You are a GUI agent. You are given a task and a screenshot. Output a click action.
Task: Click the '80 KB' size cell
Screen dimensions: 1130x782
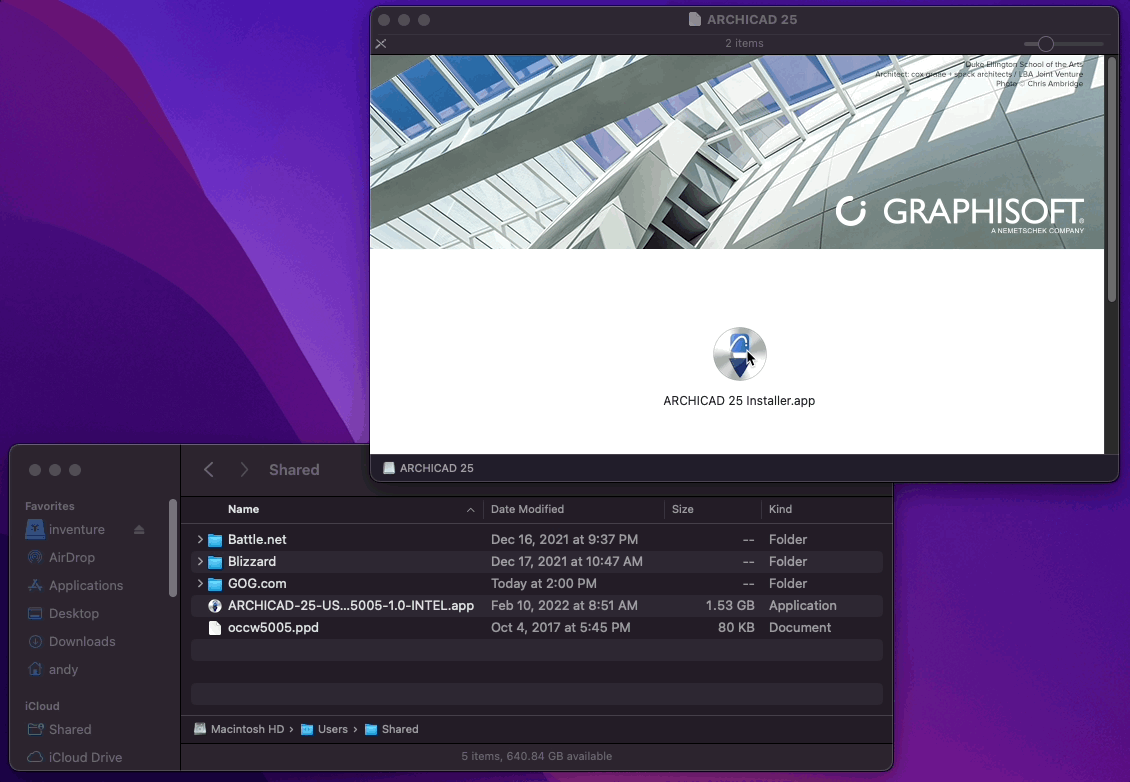(x=736, y=628)
